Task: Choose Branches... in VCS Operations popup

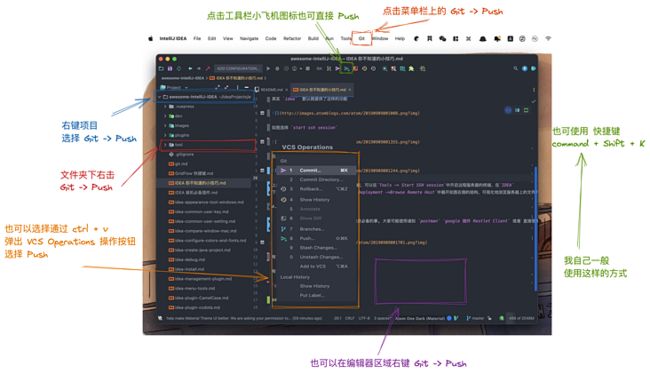Action: click(x=316, y=229)
